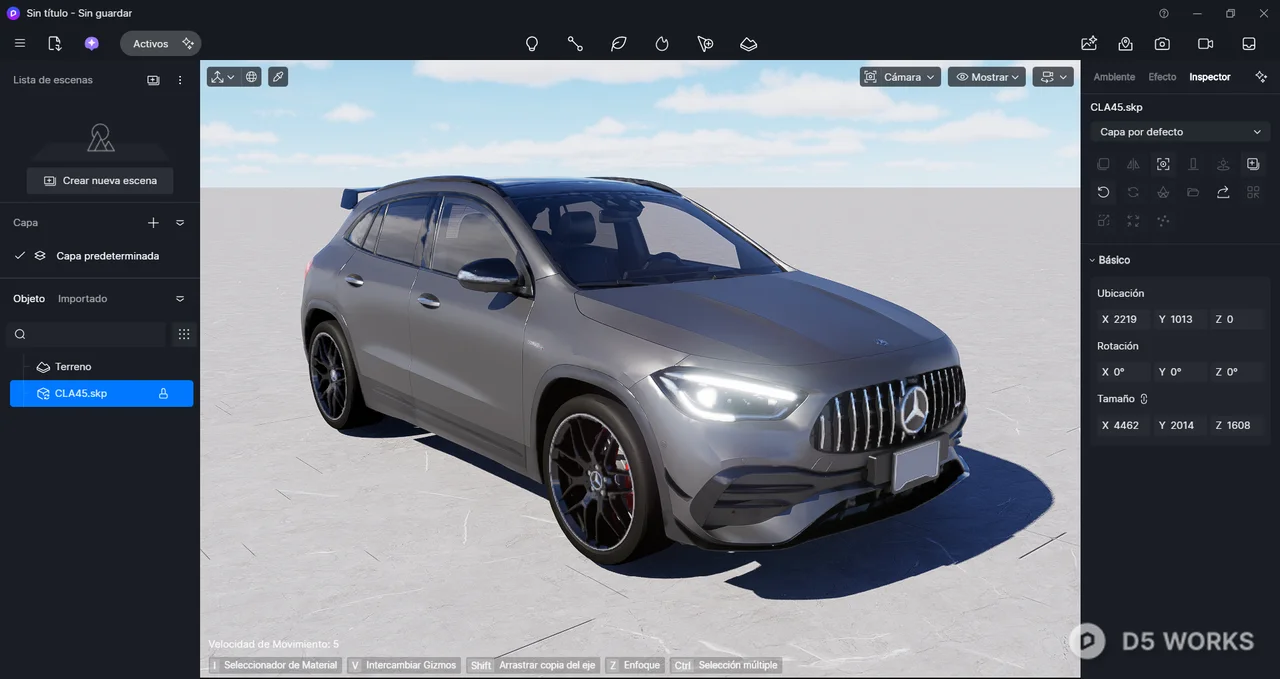
Task: Switch to the Importado tab
Action: click(82, 299)
